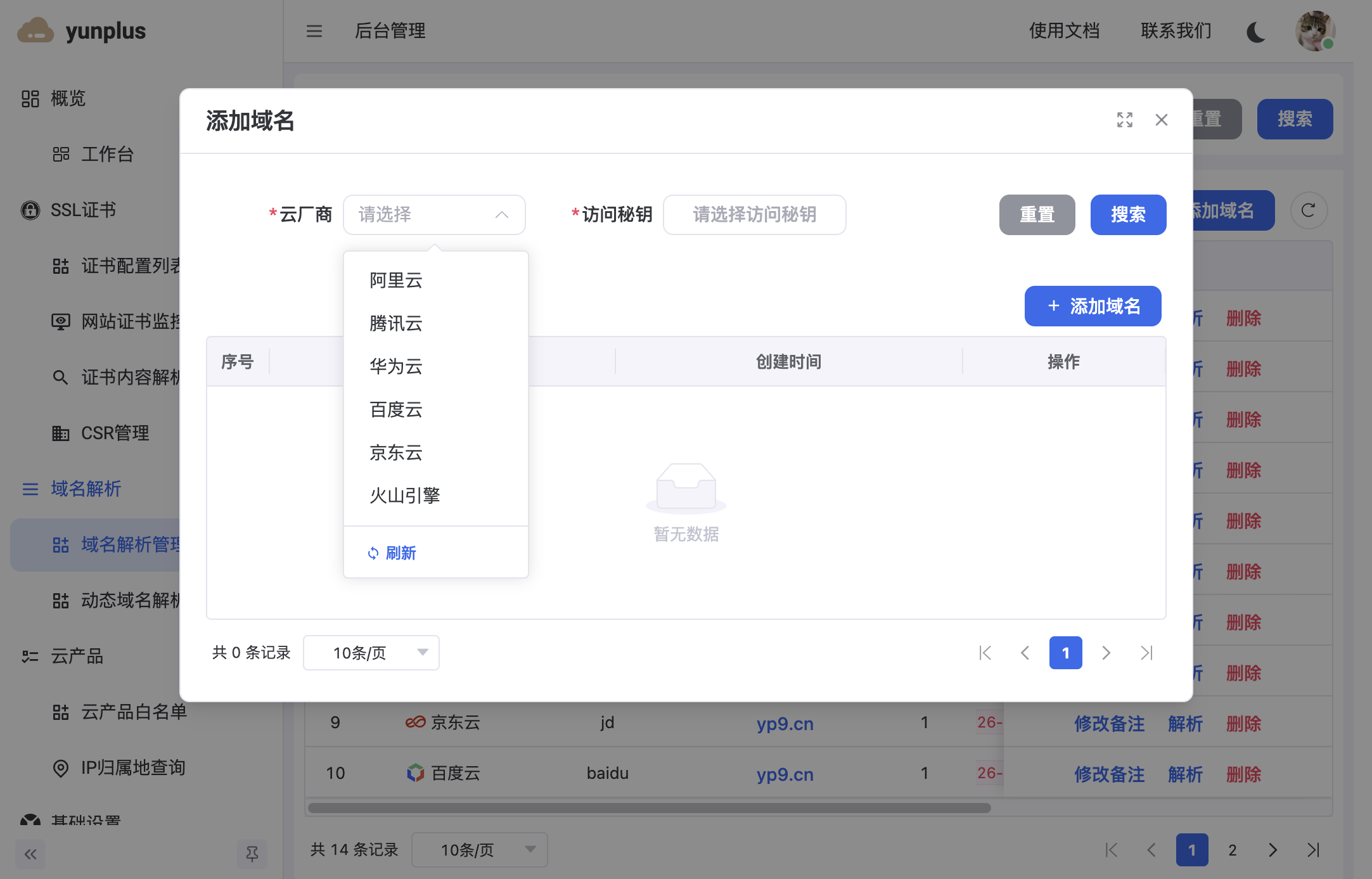Screen dimensions: 1372x879
Task: Open yp9.cn link in 京东云 row
Action: (x=785, y=723)
